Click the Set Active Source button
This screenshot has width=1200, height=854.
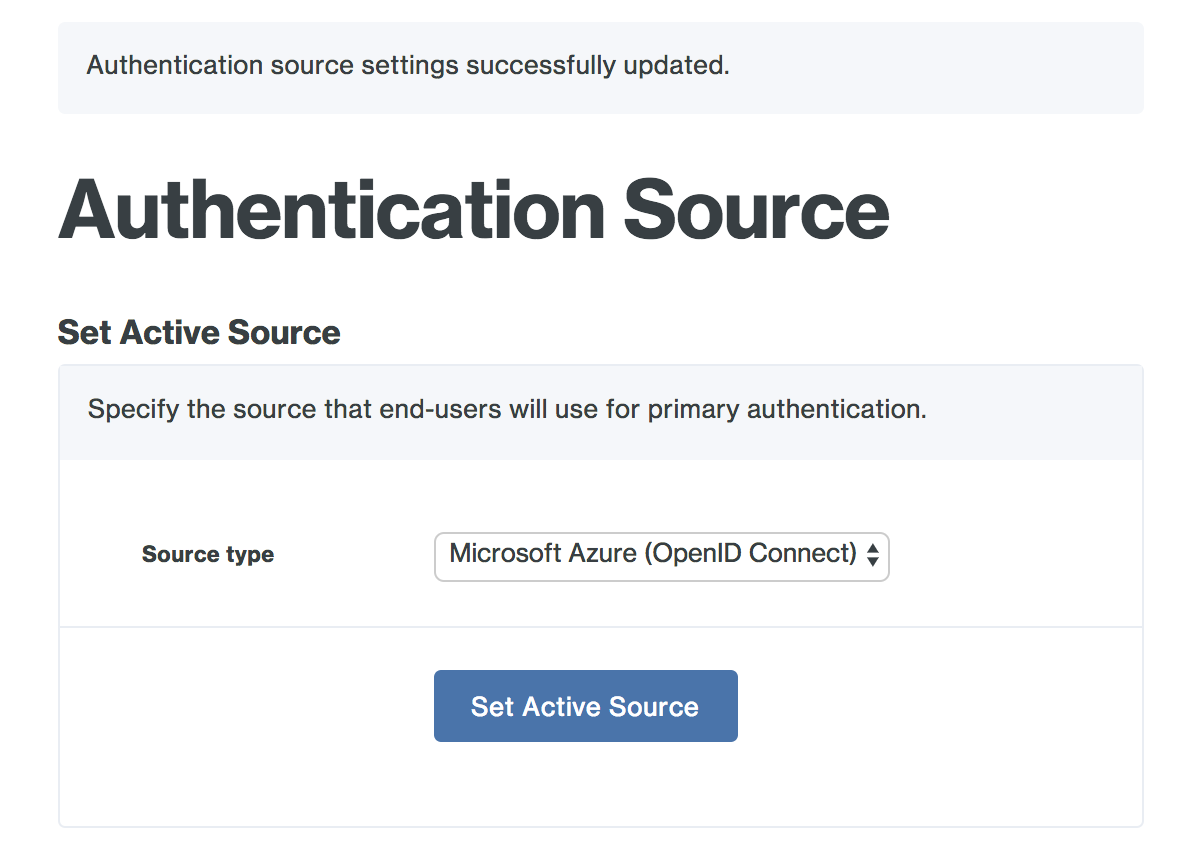(585, 706)
